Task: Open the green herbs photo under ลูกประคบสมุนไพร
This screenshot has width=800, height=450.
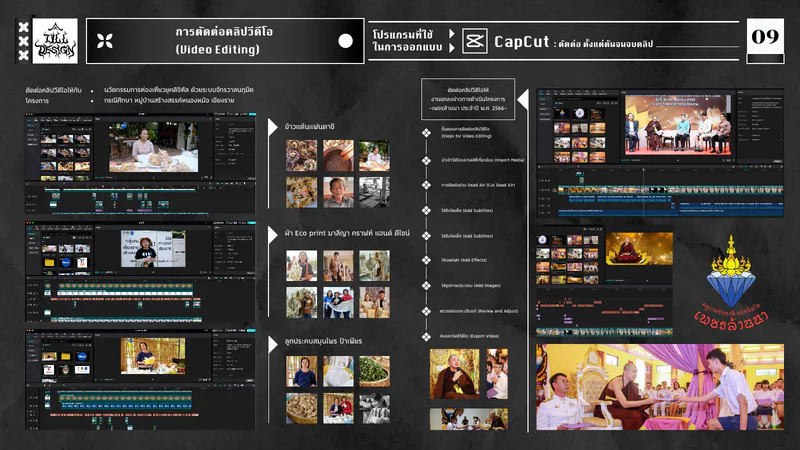Action: point(374,371)
